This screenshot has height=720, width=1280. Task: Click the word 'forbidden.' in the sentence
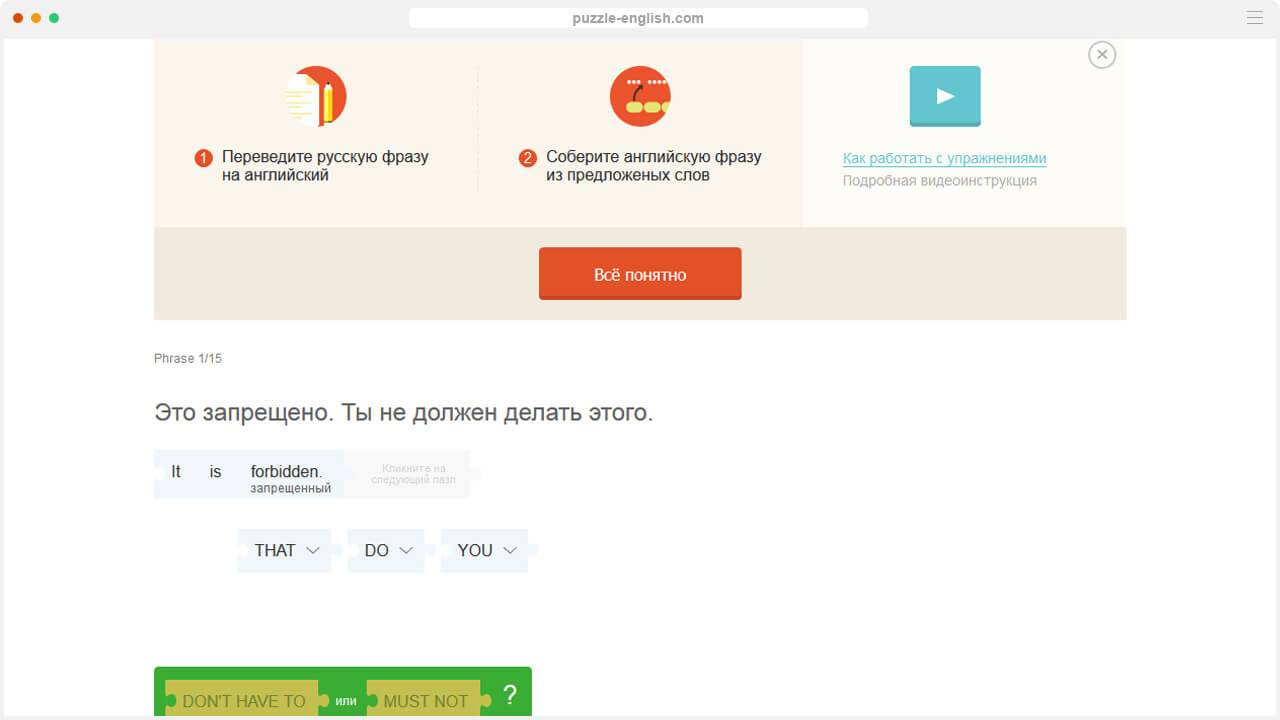point(286,471)
